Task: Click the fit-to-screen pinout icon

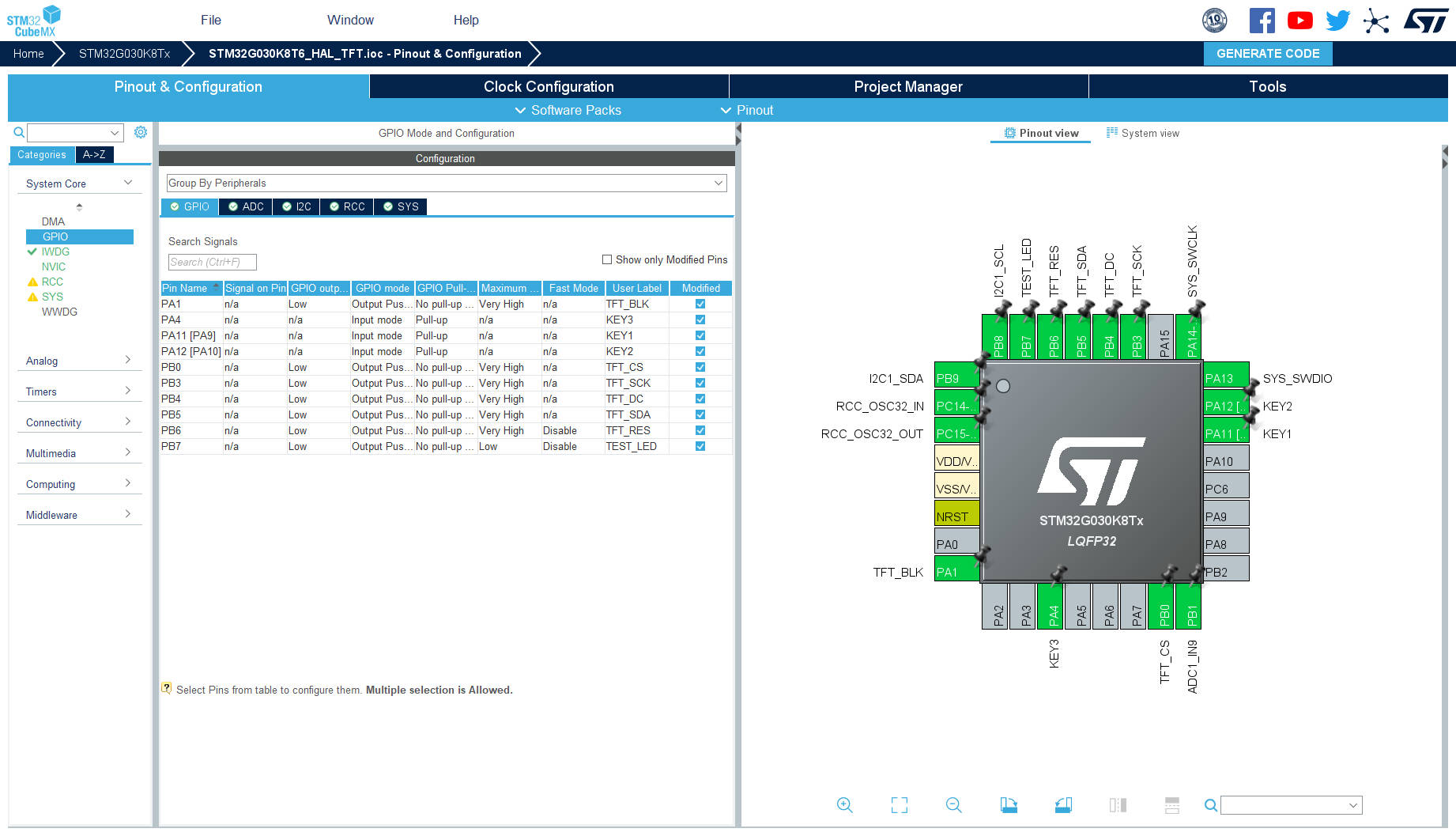Action: pyautogui.click(x=899, y=805)
